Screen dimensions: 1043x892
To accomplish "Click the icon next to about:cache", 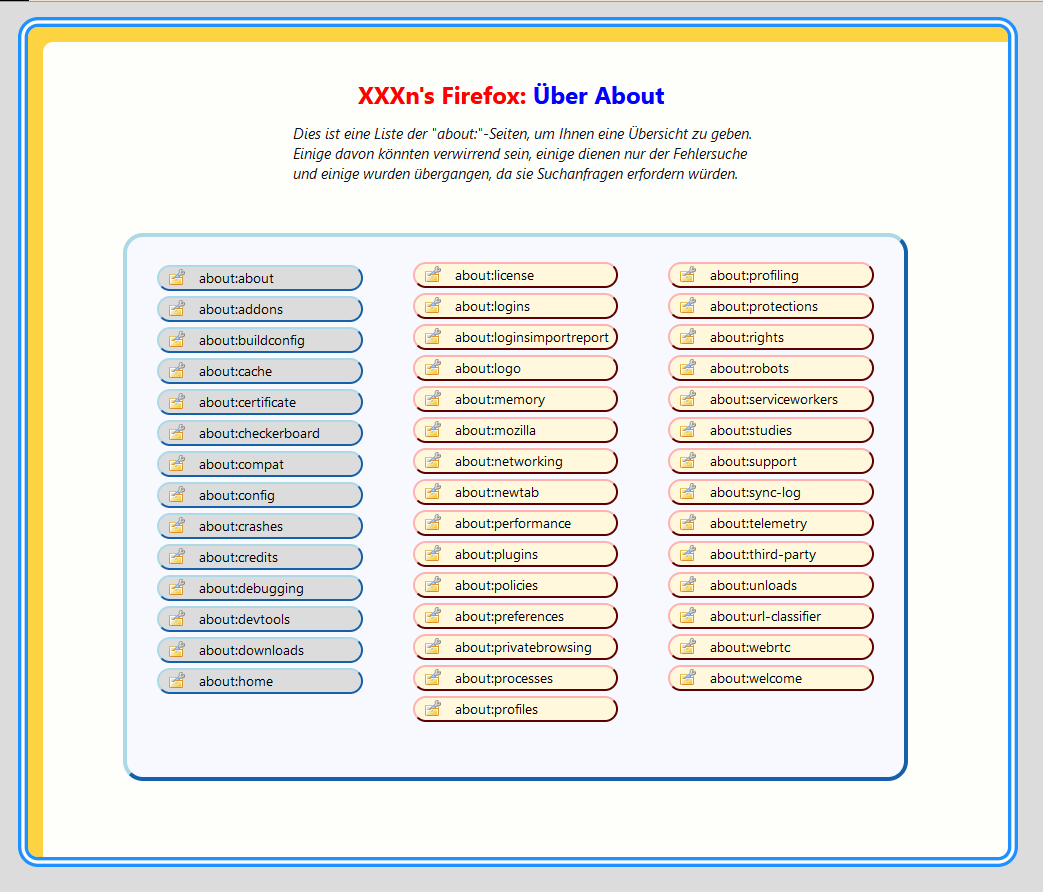I will point(176,371).
